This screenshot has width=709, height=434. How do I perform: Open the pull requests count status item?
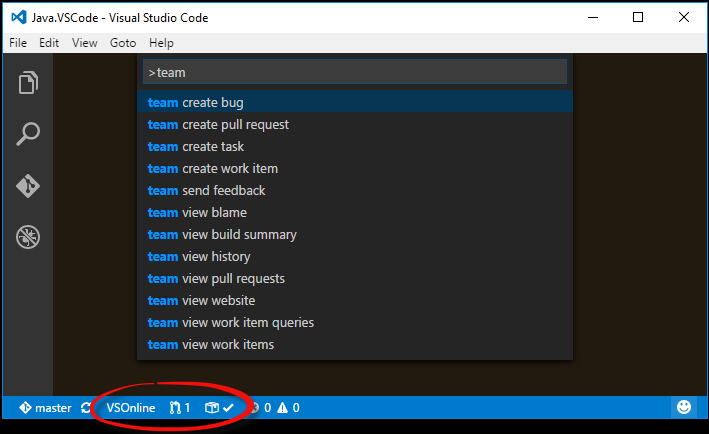click(x=180, y=408)
